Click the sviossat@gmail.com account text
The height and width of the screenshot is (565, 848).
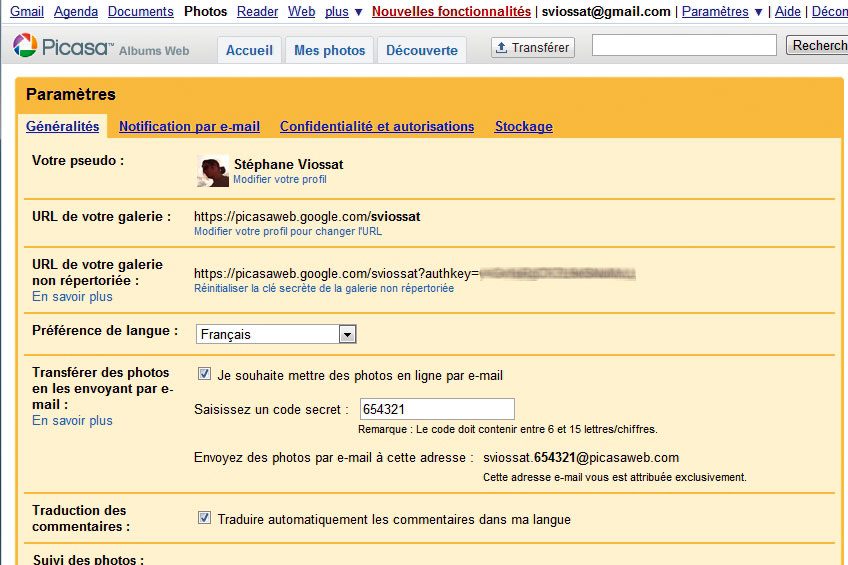click(x=606, y=11)
